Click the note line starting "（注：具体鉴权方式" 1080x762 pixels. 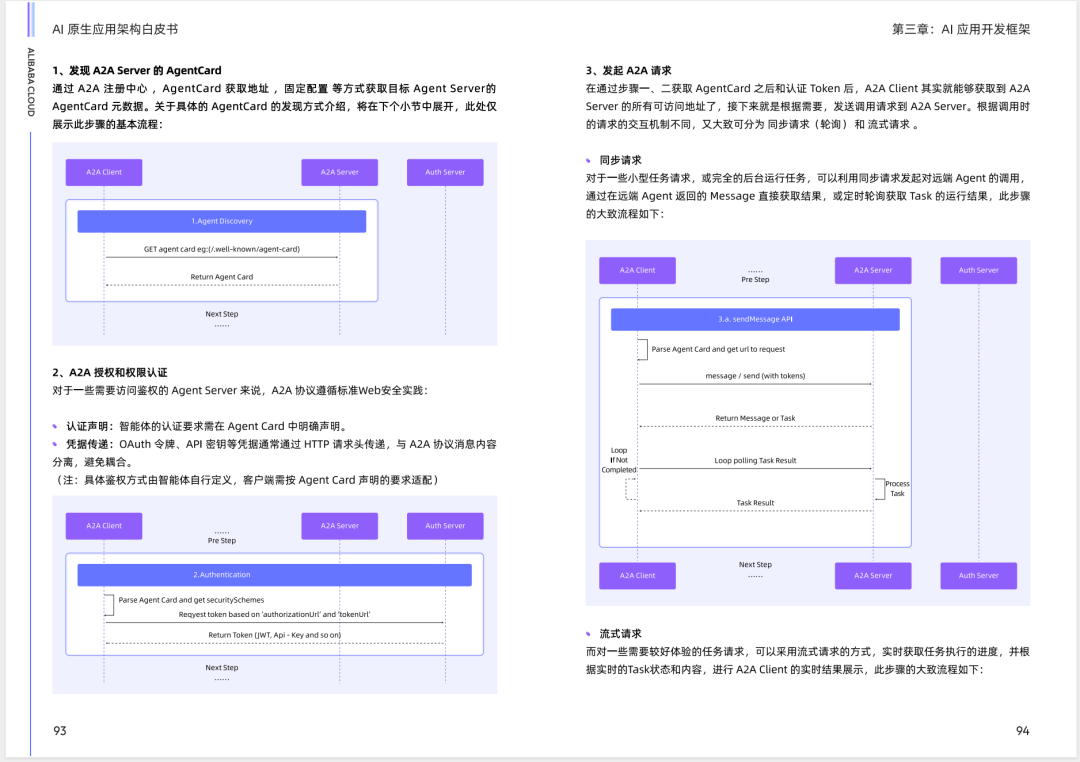tap(246, 480)
